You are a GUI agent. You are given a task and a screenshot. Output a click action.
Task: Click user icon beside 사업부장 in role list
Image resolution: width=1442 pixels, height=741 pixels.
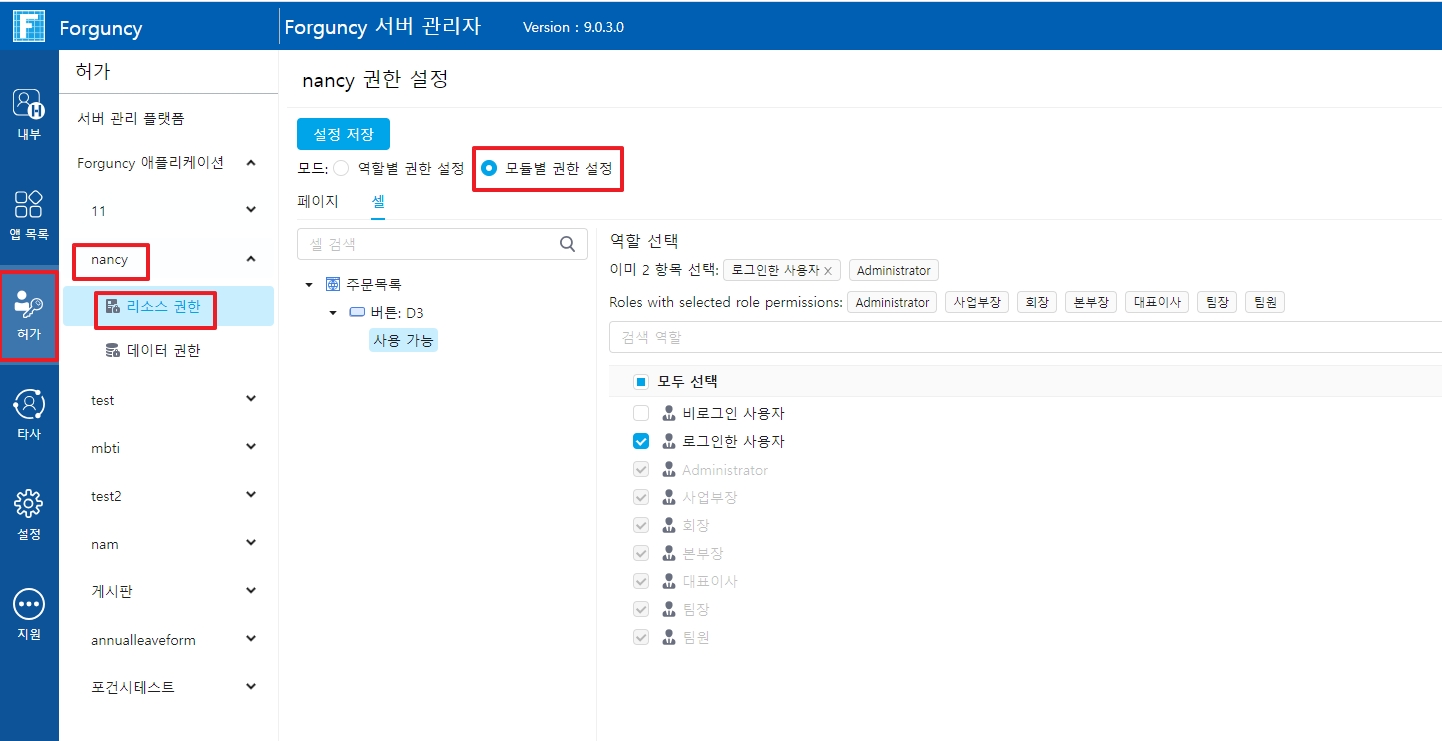(669, 497)
